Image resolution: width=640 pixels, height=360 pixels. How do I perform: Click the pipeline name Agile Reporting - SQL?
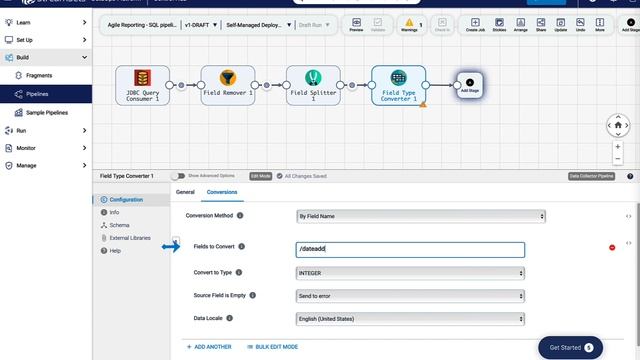(142, 25)
